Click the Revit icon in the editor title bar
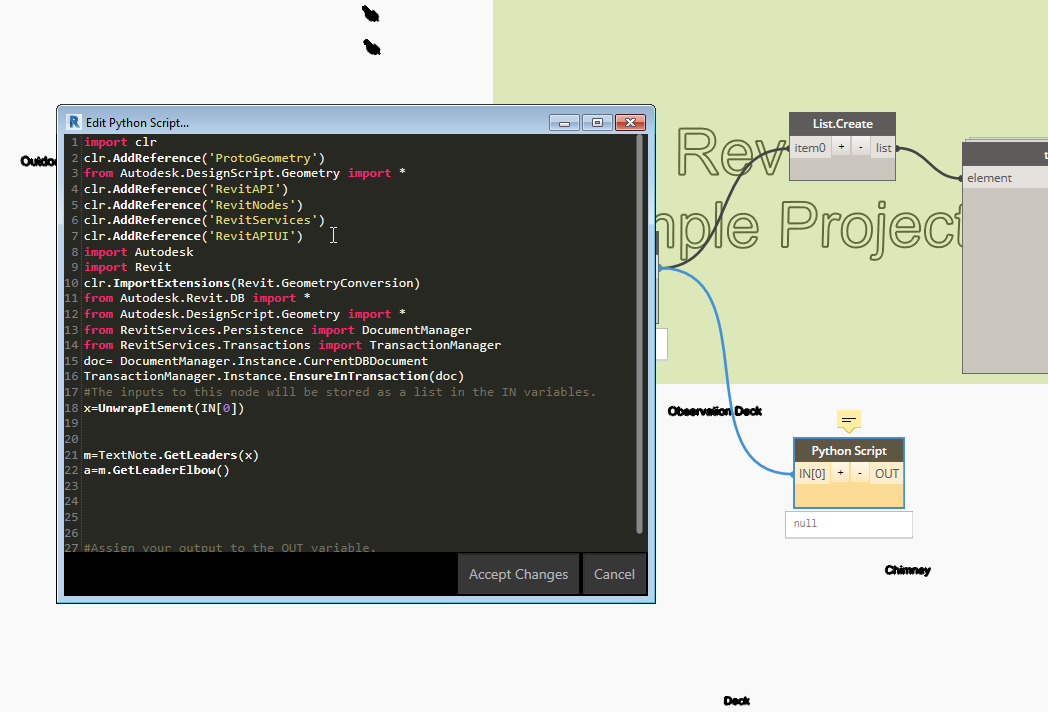The image size is (1048, 712). (x=74, y=122)
